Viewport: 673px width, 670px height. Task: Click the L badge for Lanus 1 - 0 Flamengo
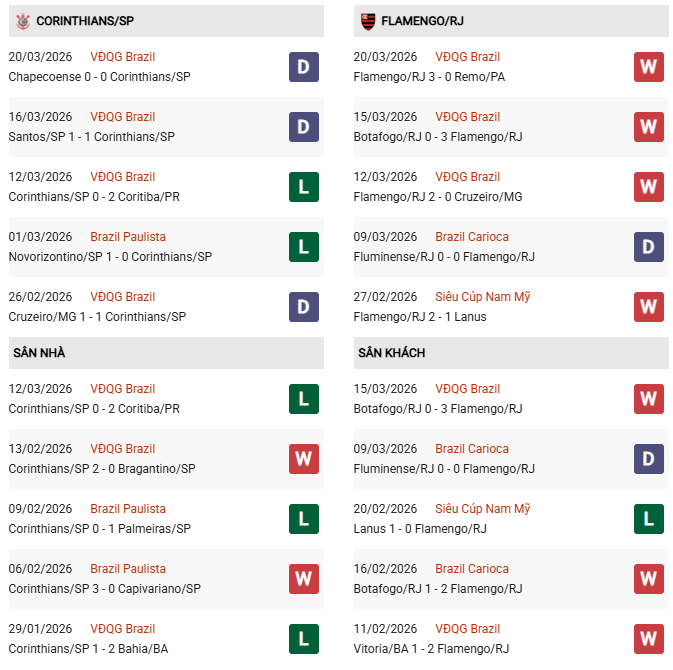pyautogui.click(x=649, y=519)
